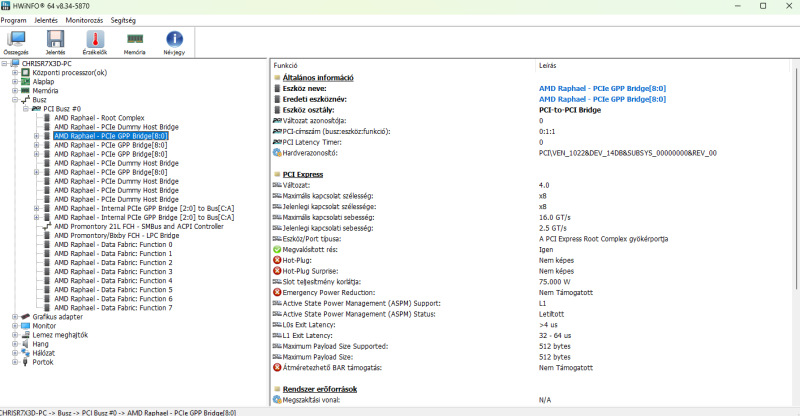Open the Segítség menu
The width and height of the screenshot is (800, 416).
(x=123, y=20)
